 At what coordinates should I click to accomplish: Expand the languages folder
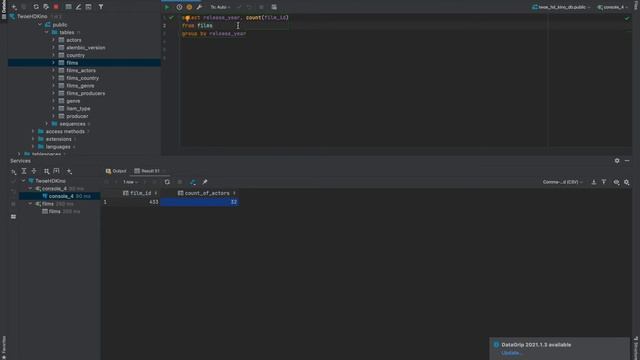(33, 147)
